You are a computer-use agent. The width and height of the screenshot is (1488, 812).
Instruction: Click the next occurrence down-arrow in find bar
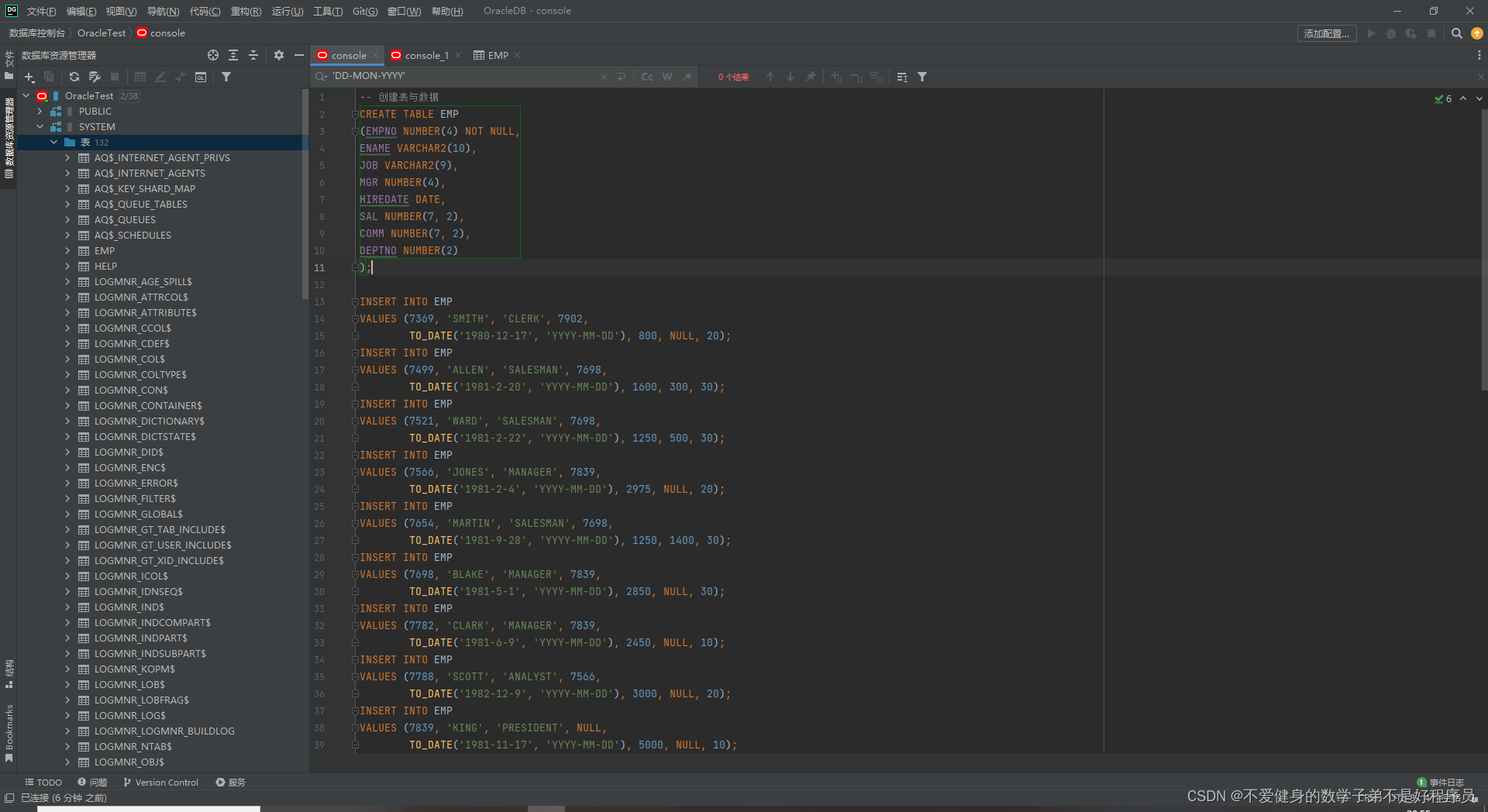click(x=790, y=77)
